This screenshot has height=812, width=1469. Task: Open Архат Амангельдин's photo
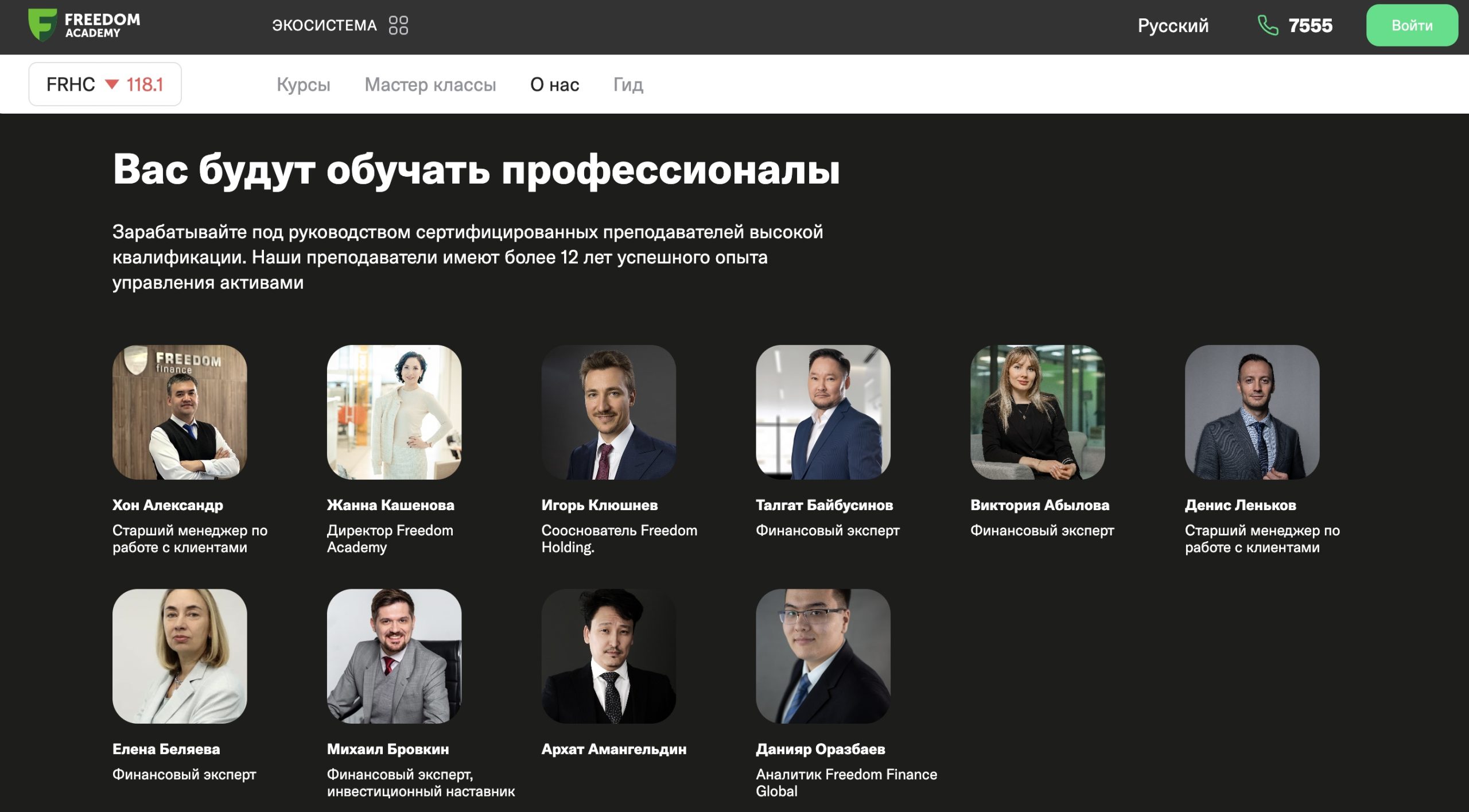tap(609, 656)
